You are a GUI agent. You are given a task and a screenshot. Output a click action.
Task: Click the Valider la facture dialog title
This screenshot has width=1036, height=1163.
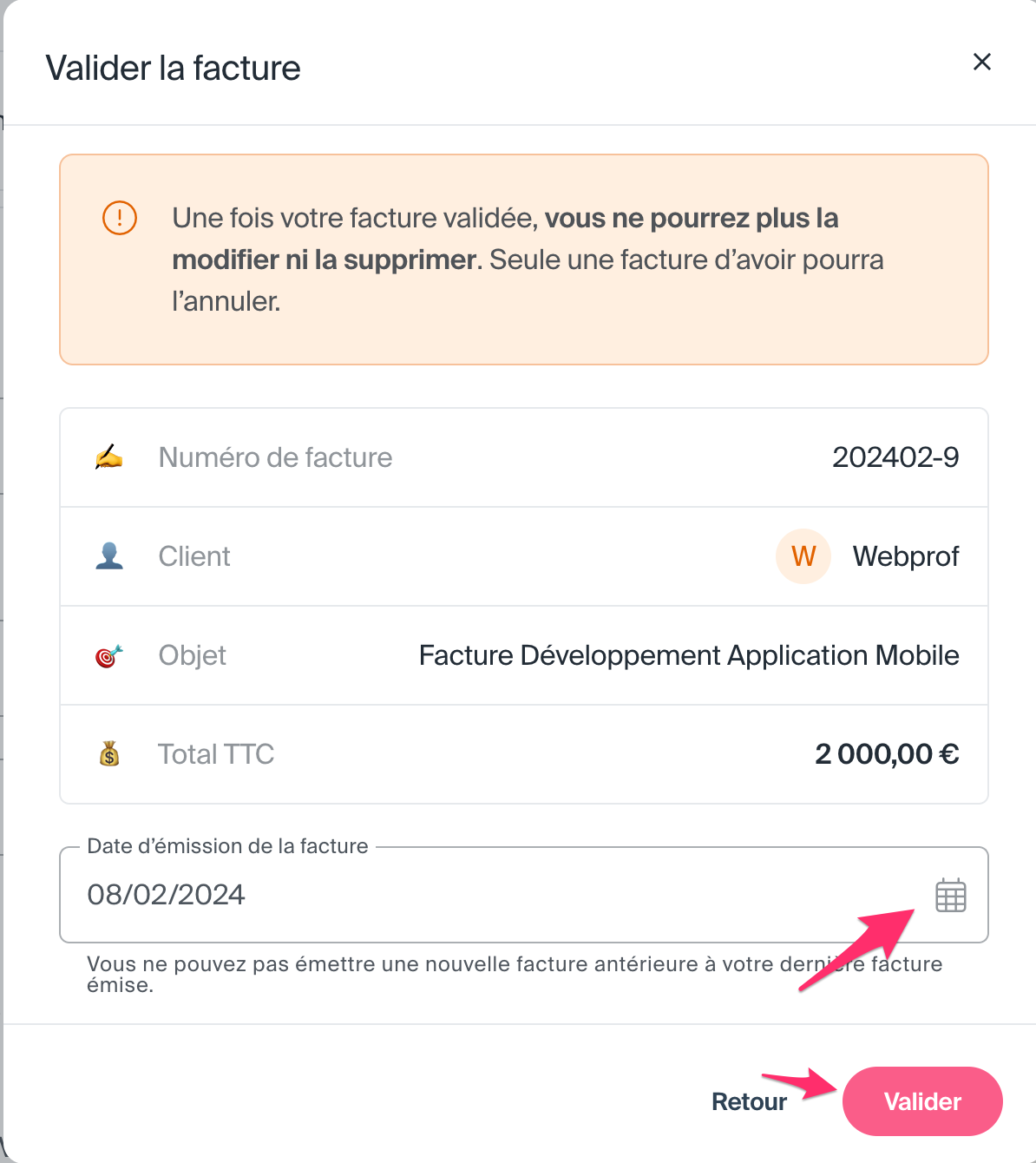click(x=174, y=69)
